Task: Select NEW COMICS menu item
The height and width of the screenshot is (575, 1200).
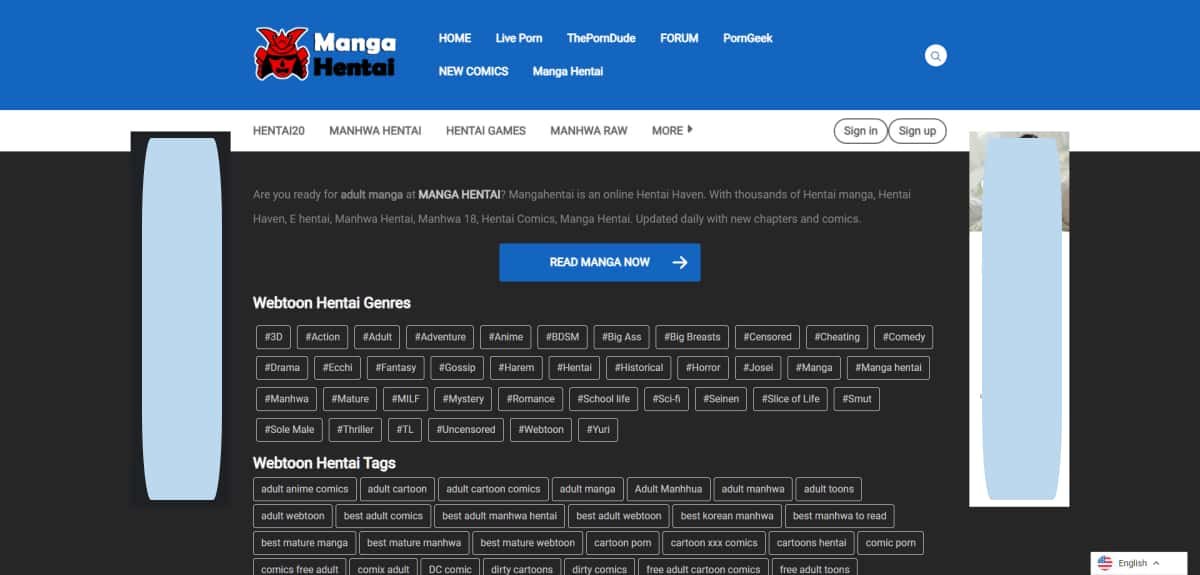Action: [473, 71]
